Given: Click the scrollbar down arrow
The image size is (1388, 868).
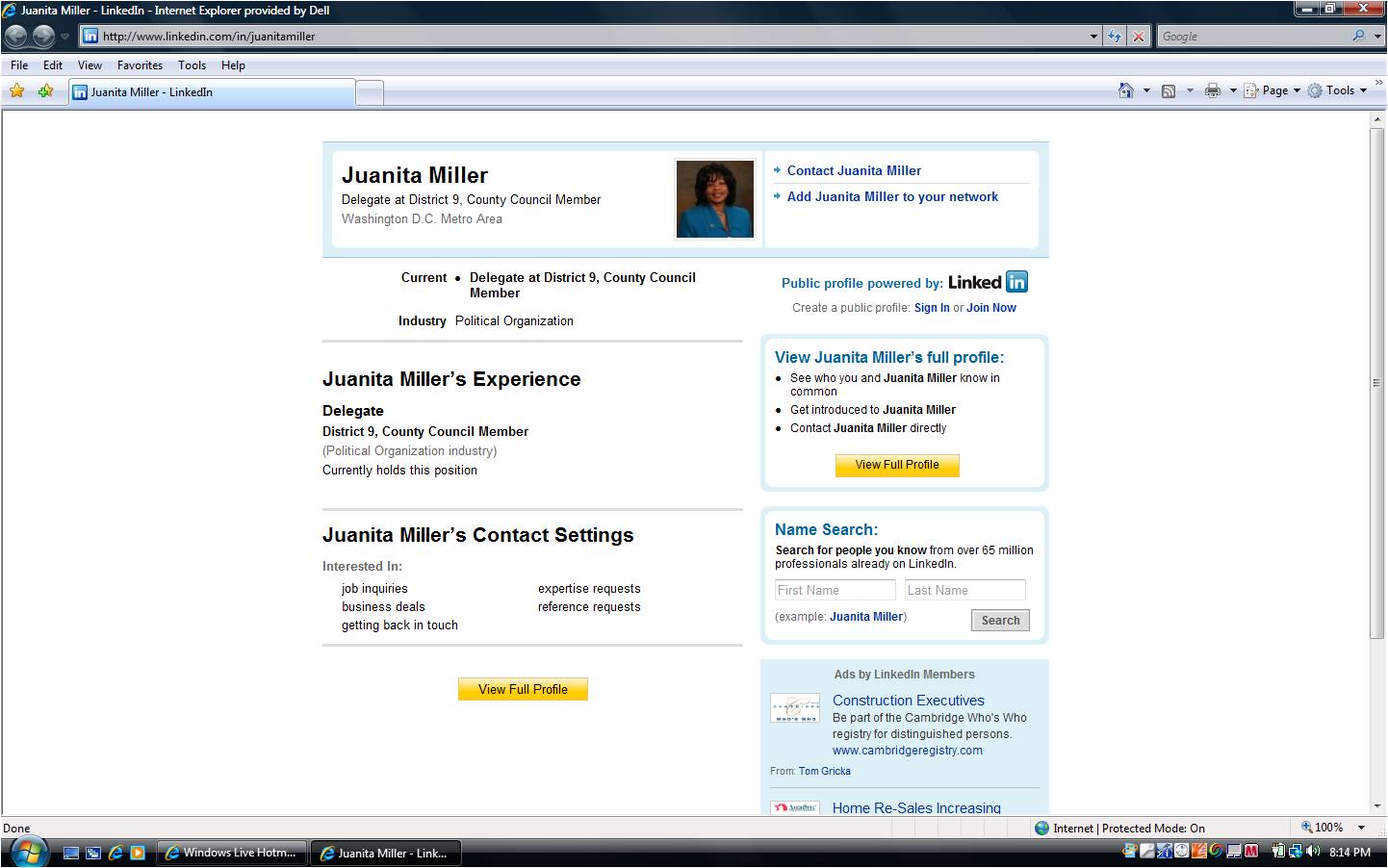Looking at the screenshot, I should click(x=1377, y=806).
